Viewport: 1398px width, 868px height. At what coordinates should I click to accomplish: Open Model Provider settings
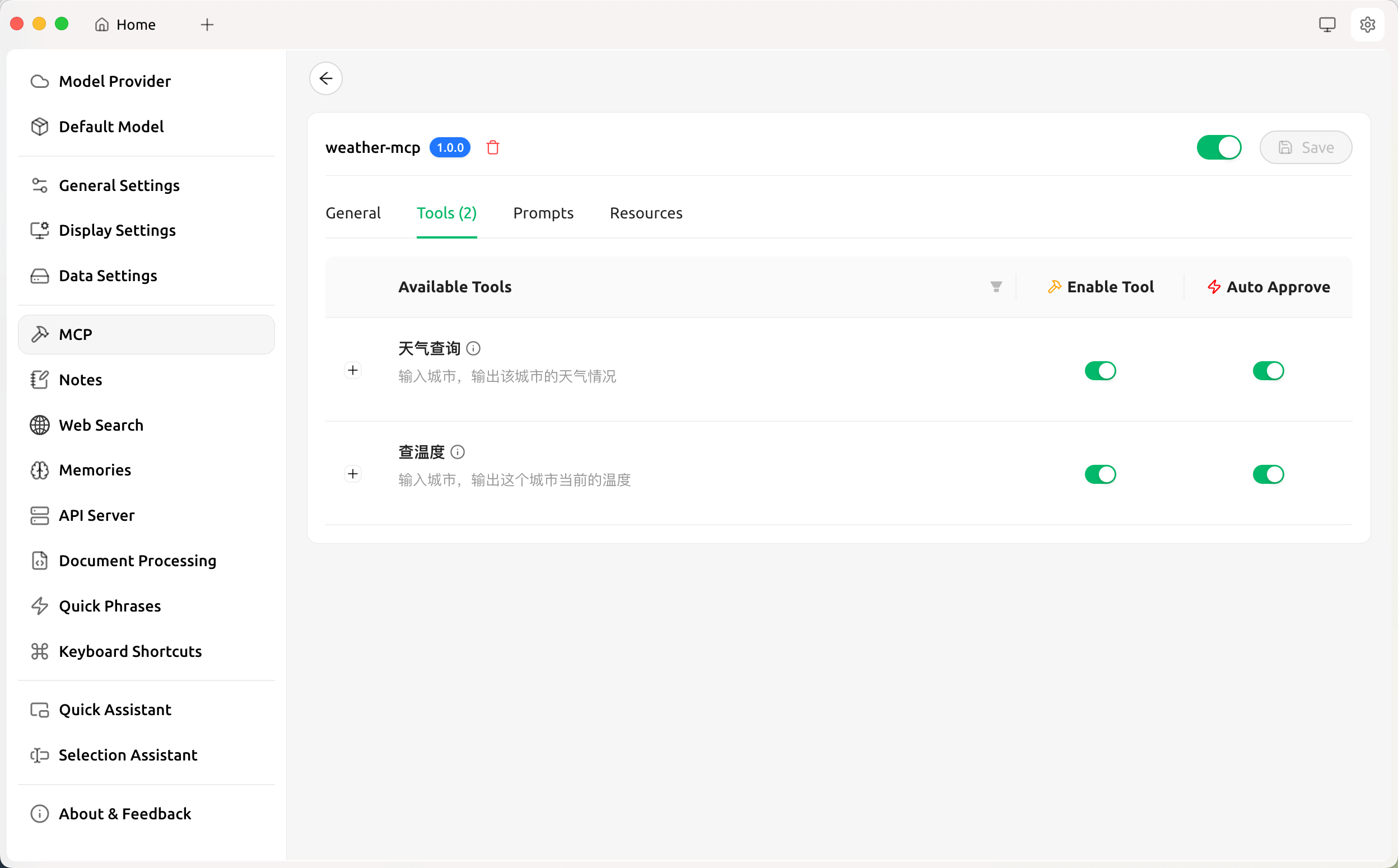pos(115,81)
